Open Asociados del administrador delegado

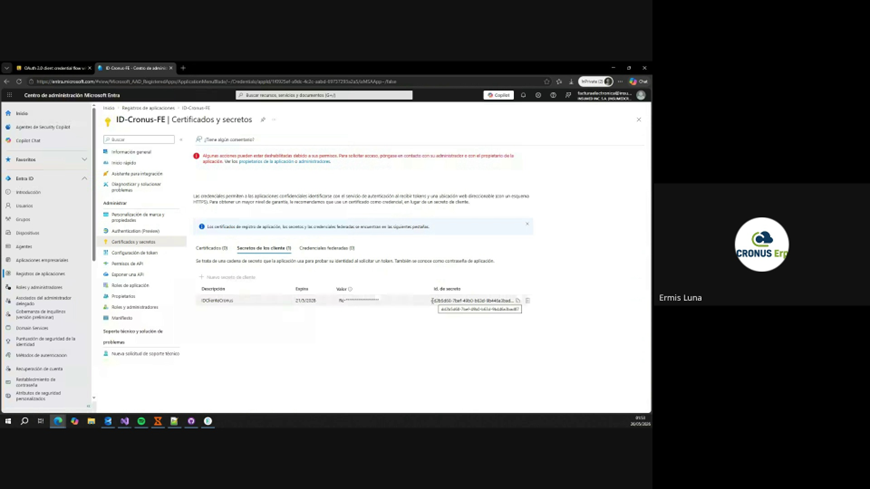tap(43, 301)
